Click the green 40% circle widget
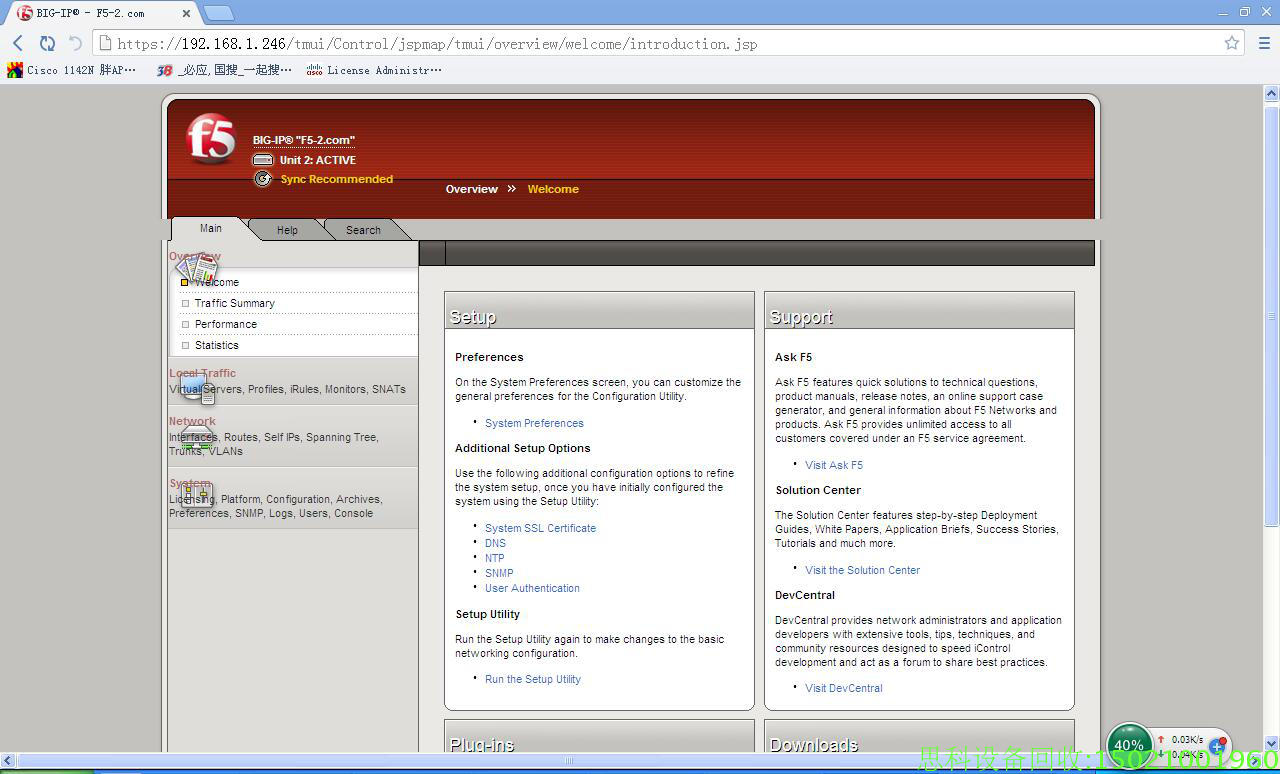Image resolution: width=1280 pixels, height=774 pixels. (x=1129, y=744)
